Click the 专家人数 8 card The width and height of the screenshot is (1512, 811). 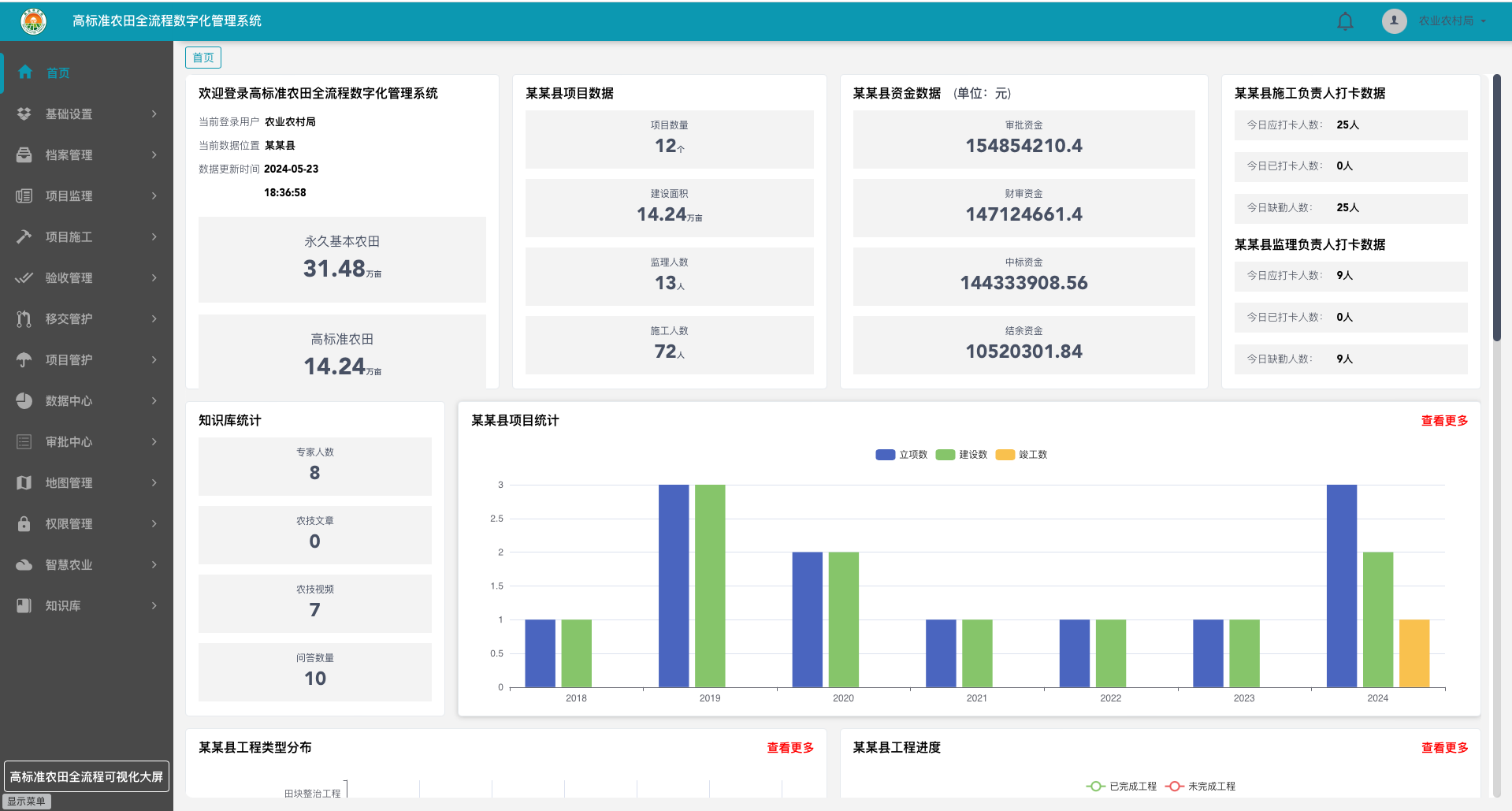click(x=315, y=467)
